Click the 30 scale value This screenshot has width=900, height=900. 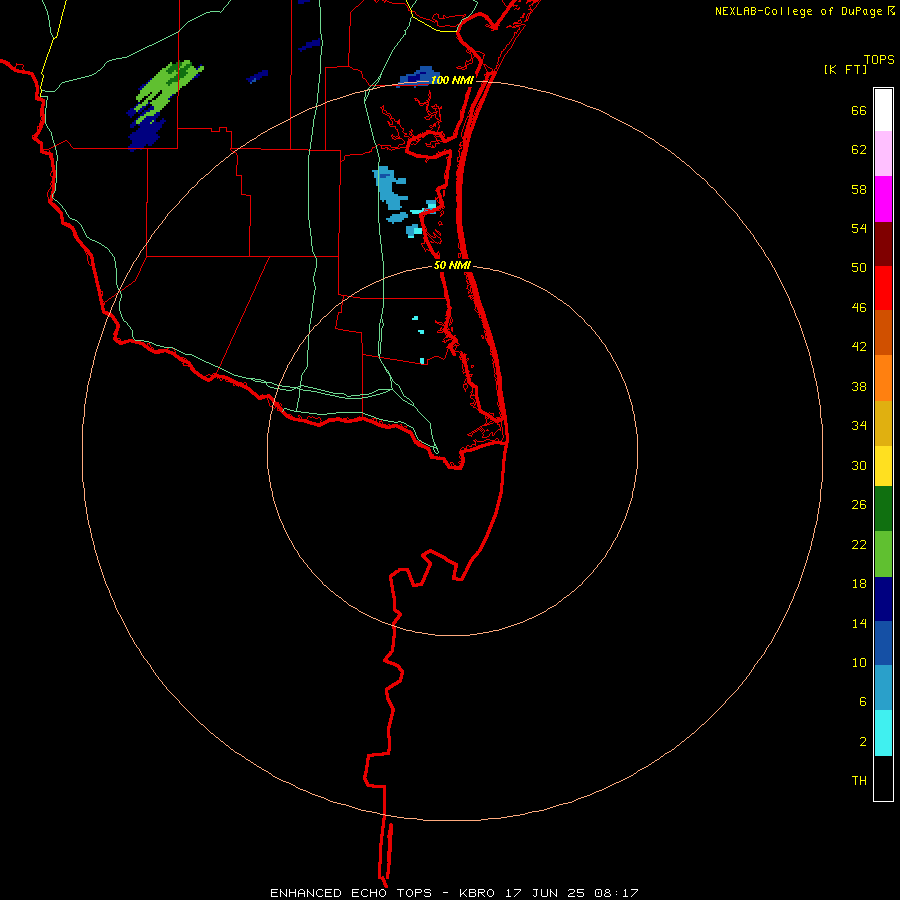pos(859,465)
